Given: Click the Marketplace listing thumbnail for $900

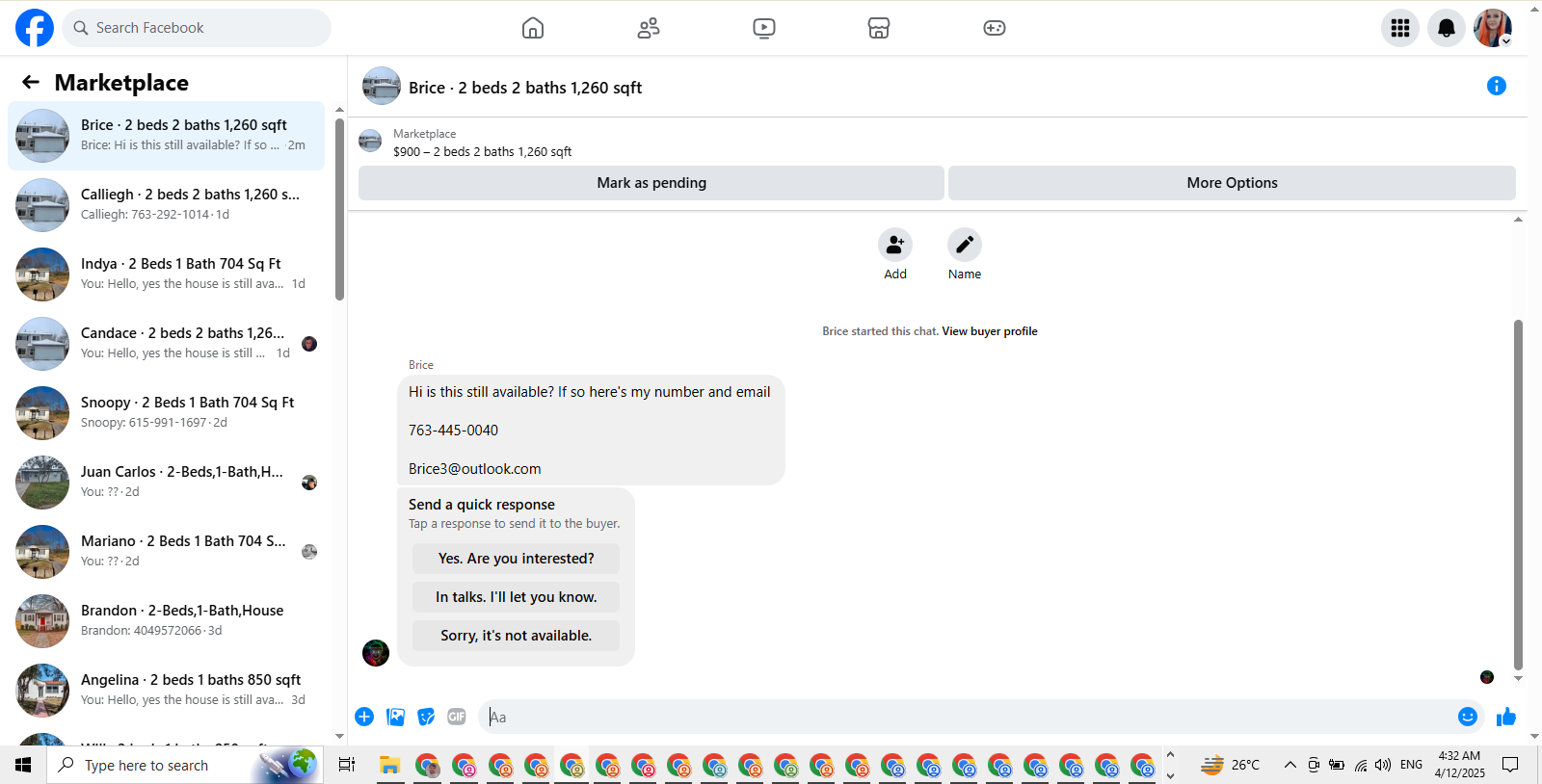Looking at the screenshot, I should (370, 142).
